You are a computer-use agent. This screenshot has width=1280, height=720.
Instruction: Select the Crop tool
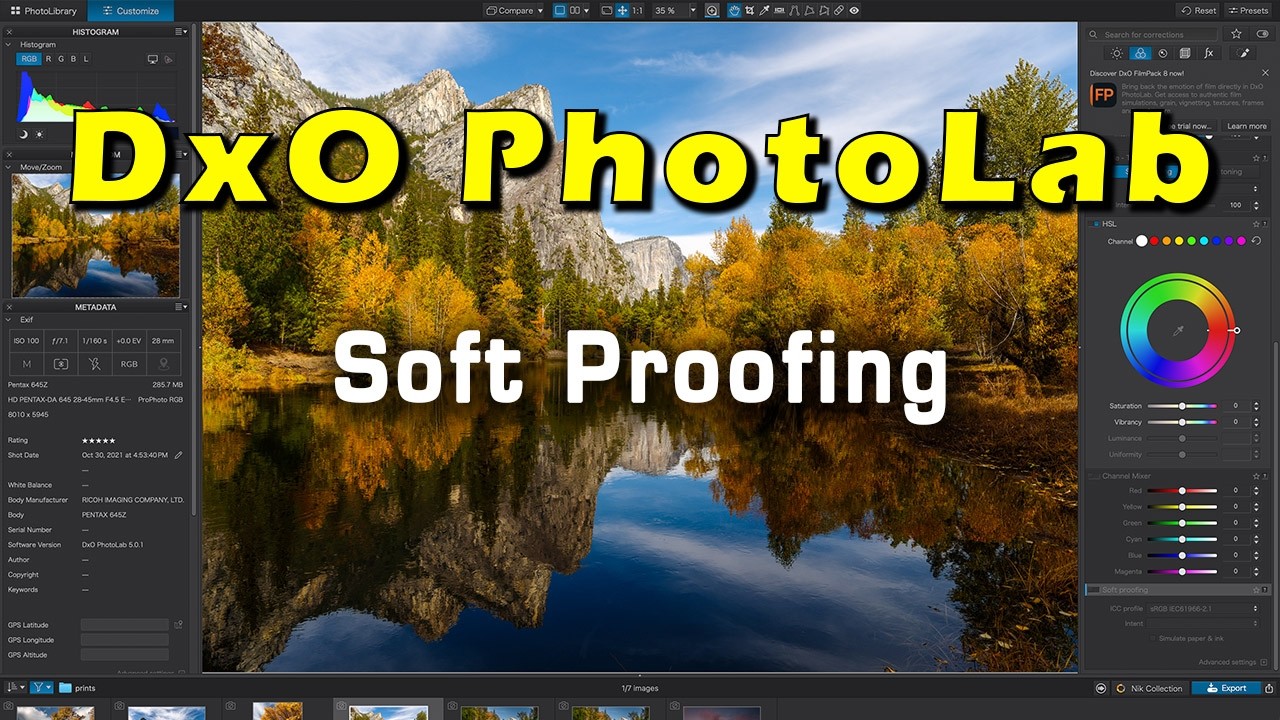point(750,10)
